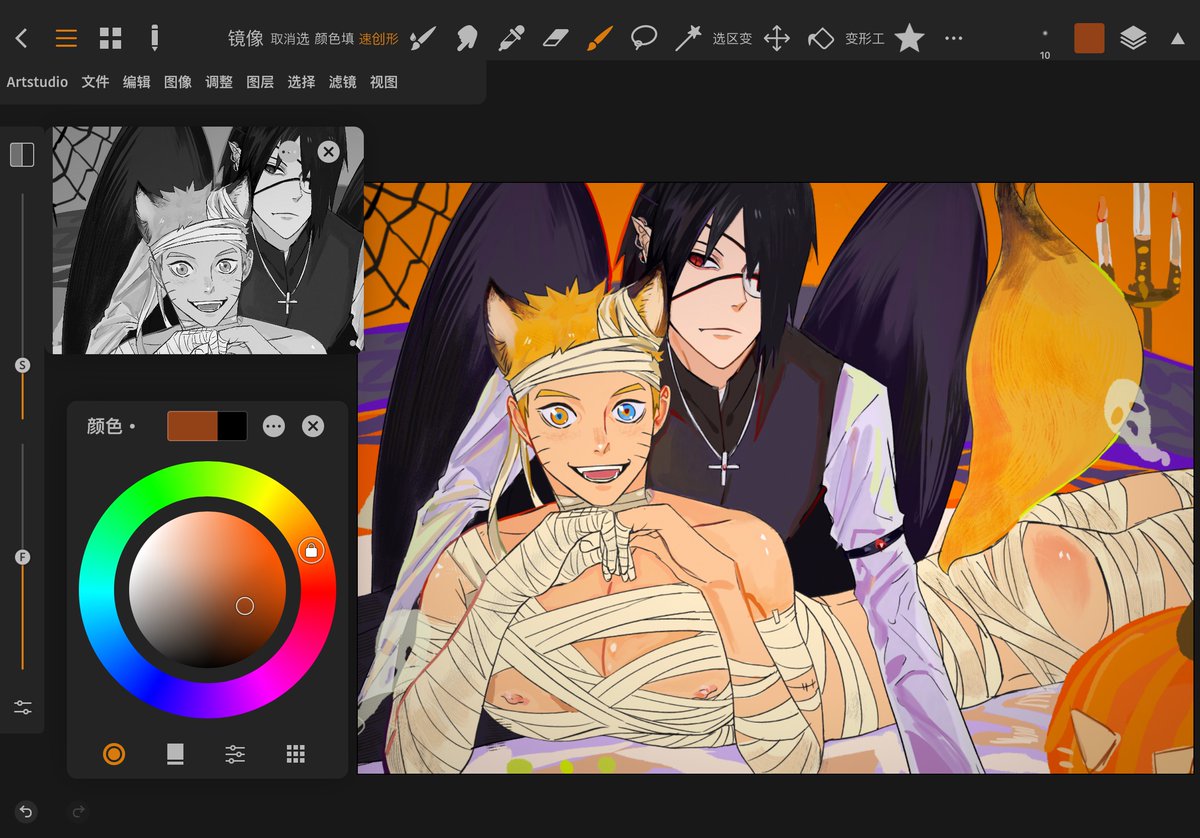Select the magic wand tool
Image resolution: width=1200 pixels, height=838 pixels.
[688, 39]
